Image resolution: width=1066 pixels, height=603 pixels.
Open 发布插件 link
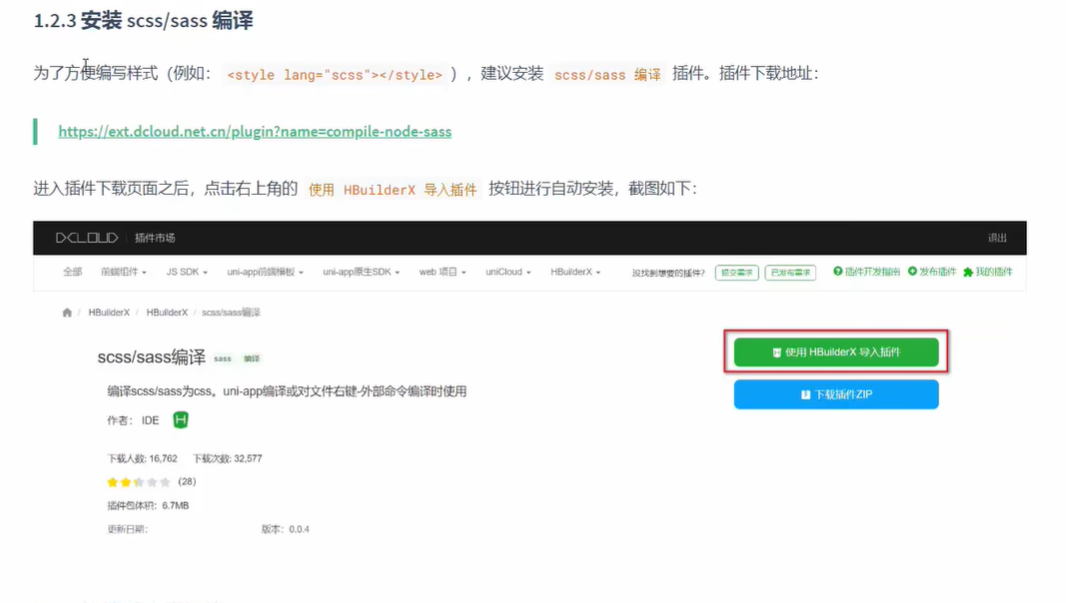pos(932,272)
